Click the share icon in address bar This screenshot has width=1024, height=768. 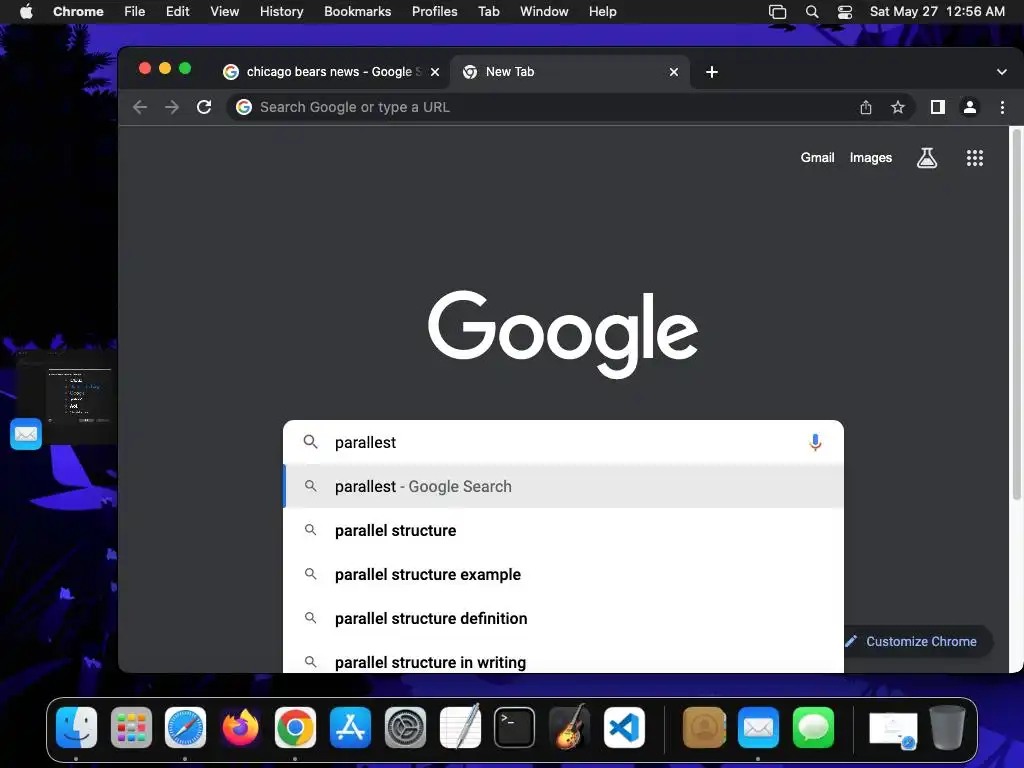866,107
